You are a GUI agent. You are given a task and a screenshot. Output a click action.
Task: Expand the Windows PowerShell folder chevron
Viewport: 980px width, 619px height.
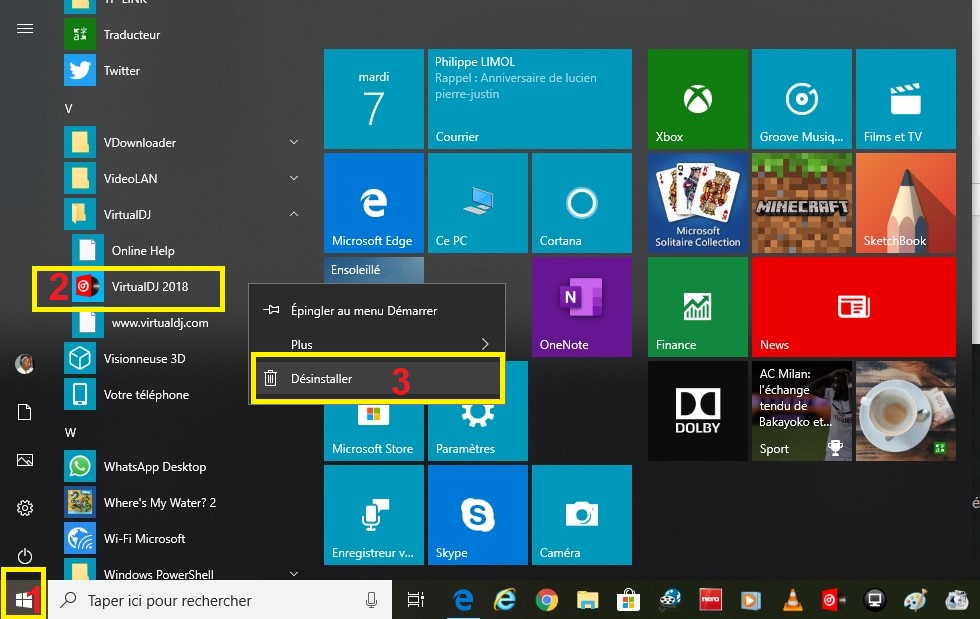coord(294,573)
